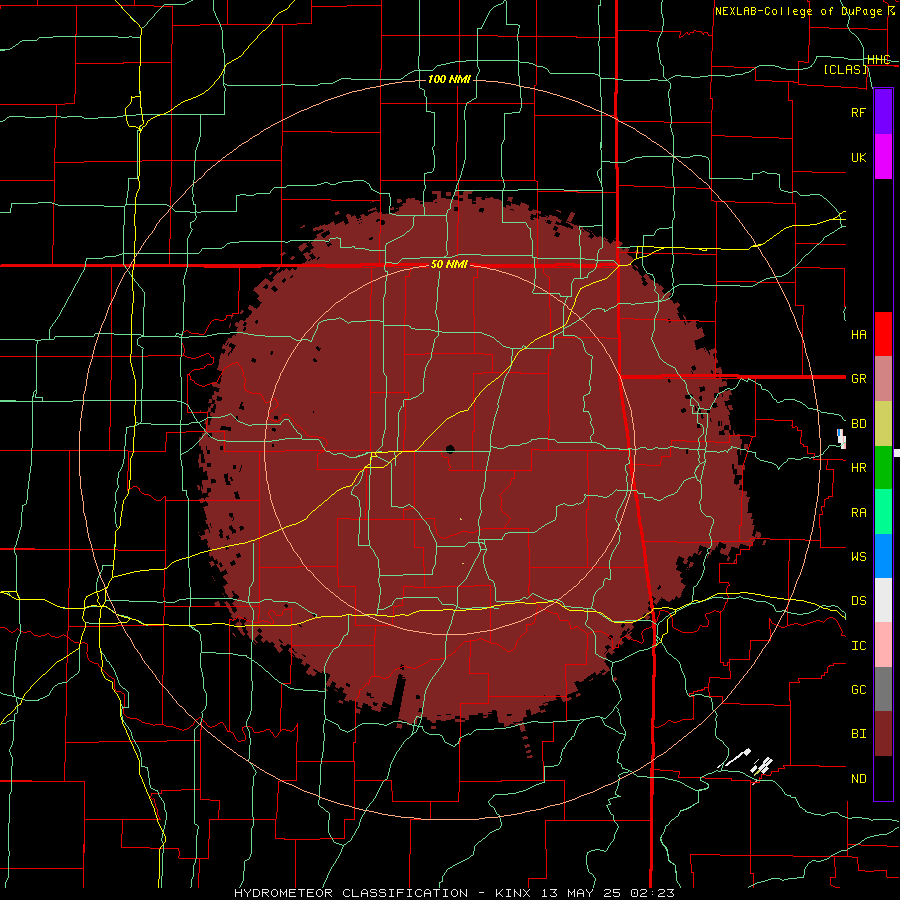The height and width of the screenshot is (900, 900).
Task: Select the pink-brown GR legend color
Action: coord(883,378)
